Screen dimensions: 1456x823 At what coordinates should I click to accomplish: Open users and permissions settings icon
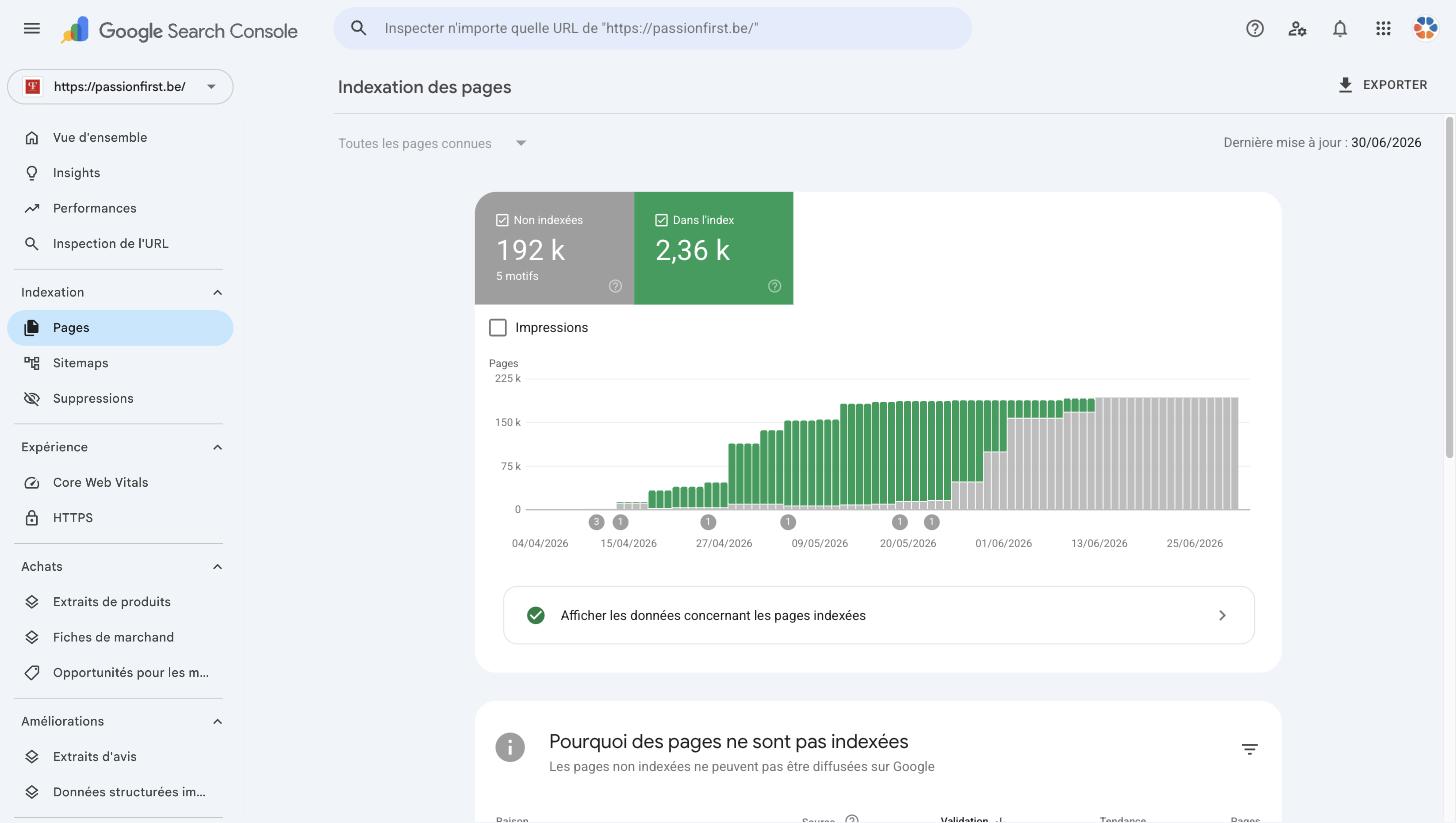tap(1298, 29)
